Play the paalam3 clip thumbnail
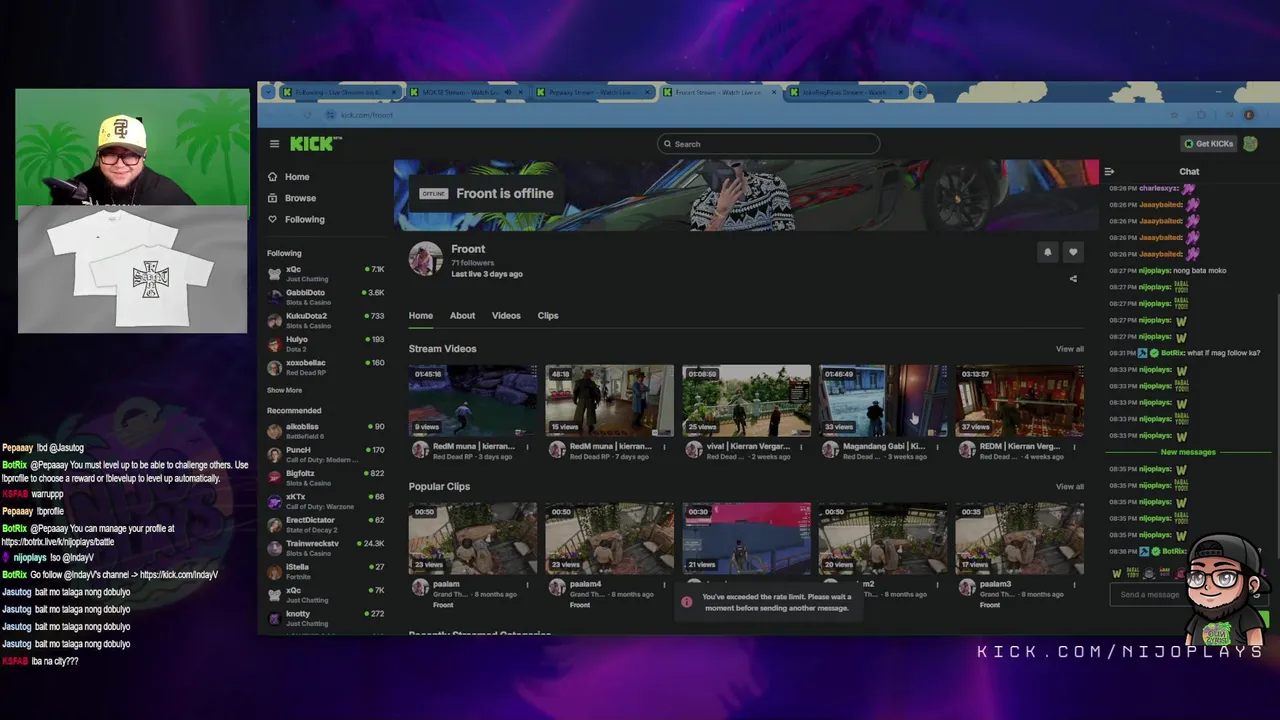 tap(1020, 539)
